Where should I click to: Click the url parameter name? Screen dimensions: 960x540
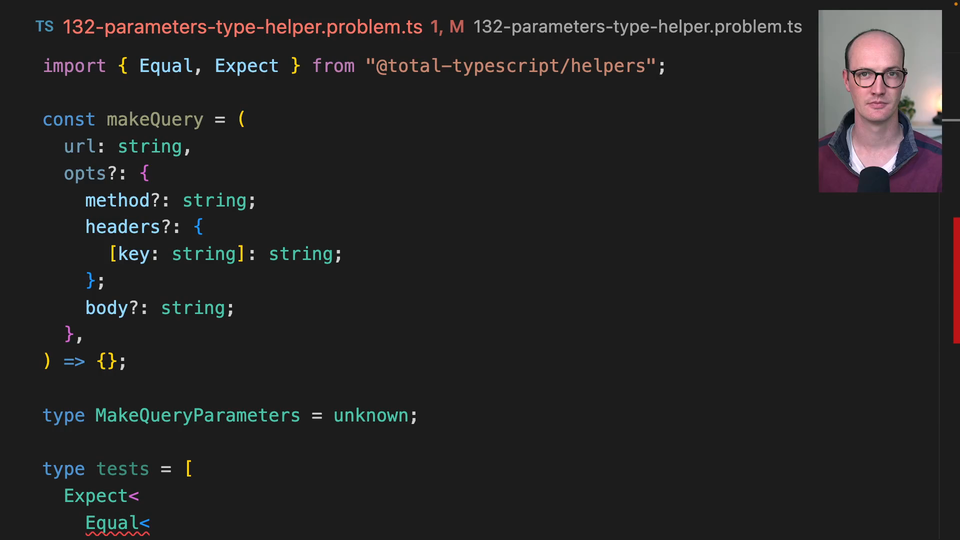79,146
